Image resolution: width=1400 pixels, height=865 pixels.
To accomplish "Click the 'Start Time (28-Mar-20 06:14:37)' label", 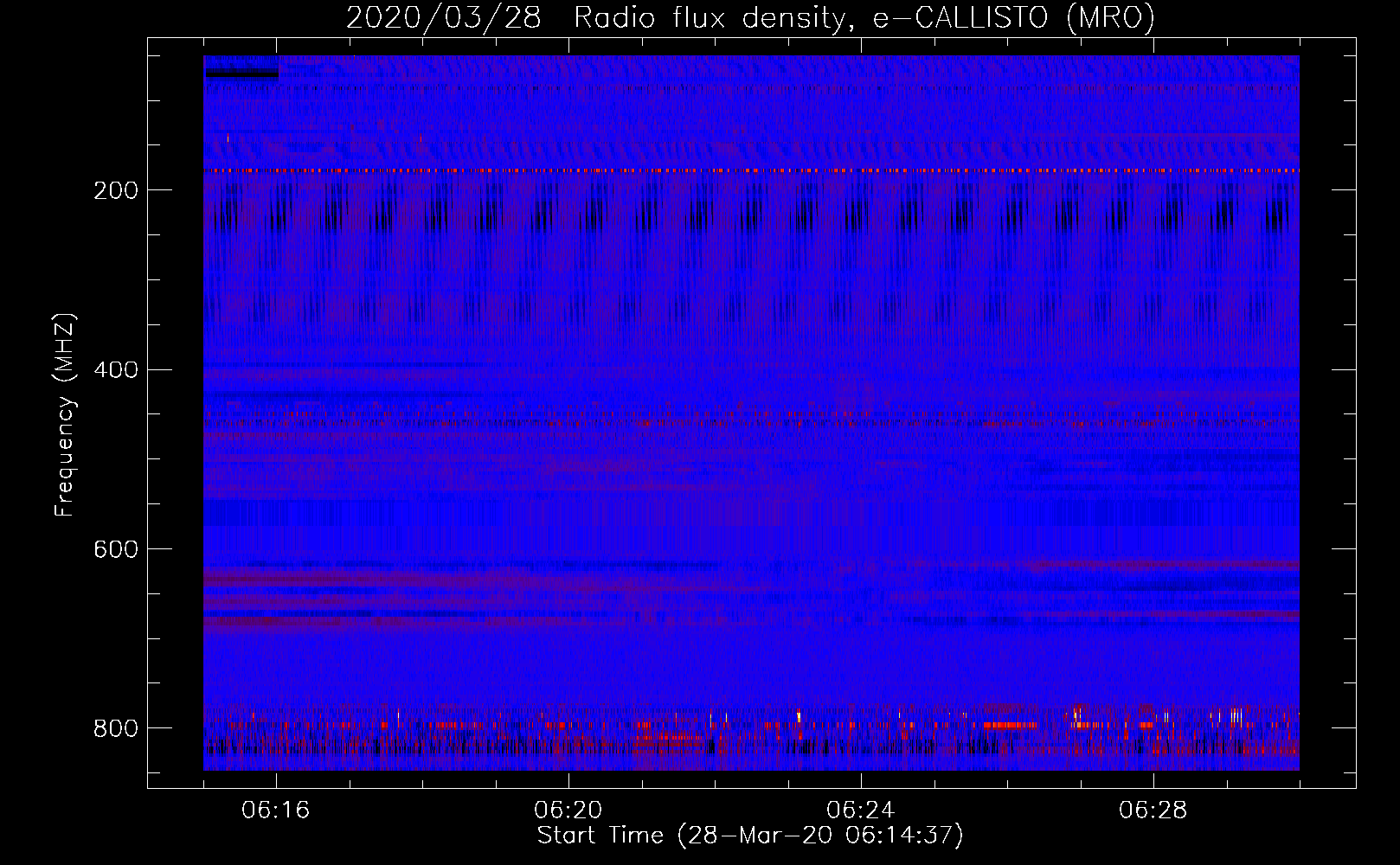I will (x=750, y=836).
